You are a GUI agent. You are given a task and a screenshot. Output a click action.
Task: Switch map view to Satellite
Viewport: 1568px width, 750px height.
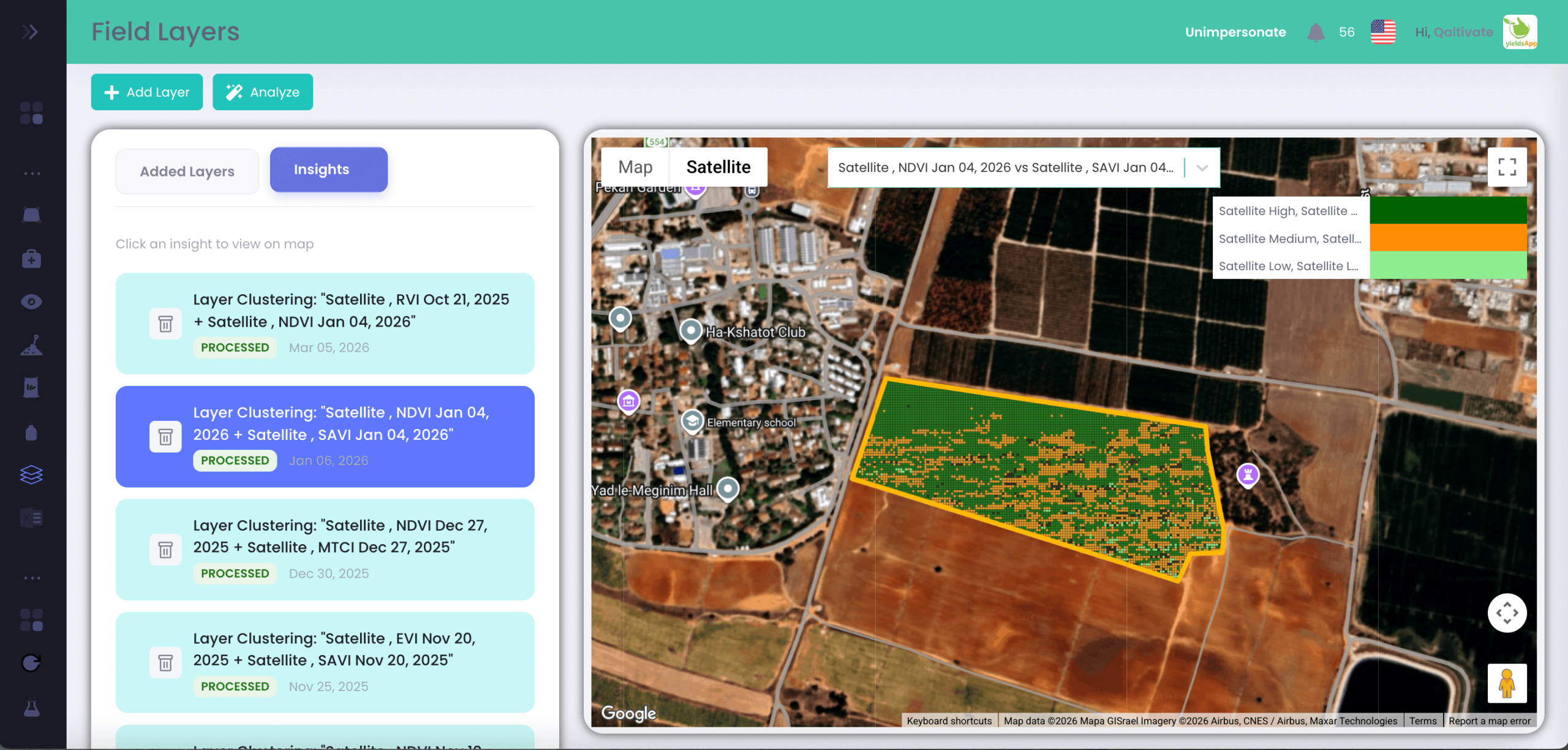point(718,167)
